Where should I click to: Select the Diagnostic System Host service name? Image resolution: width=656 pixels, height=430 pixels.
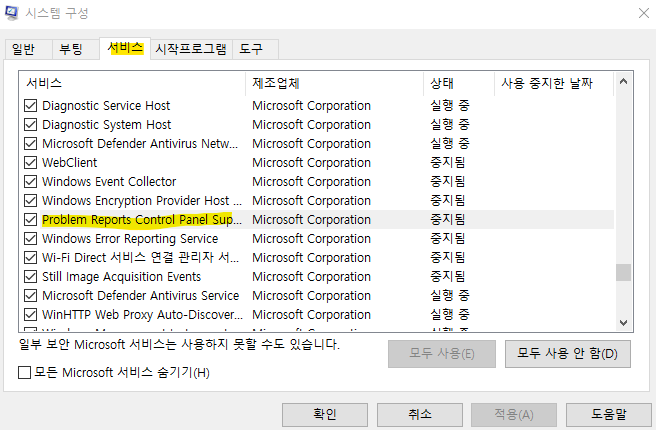coord(107,125)
